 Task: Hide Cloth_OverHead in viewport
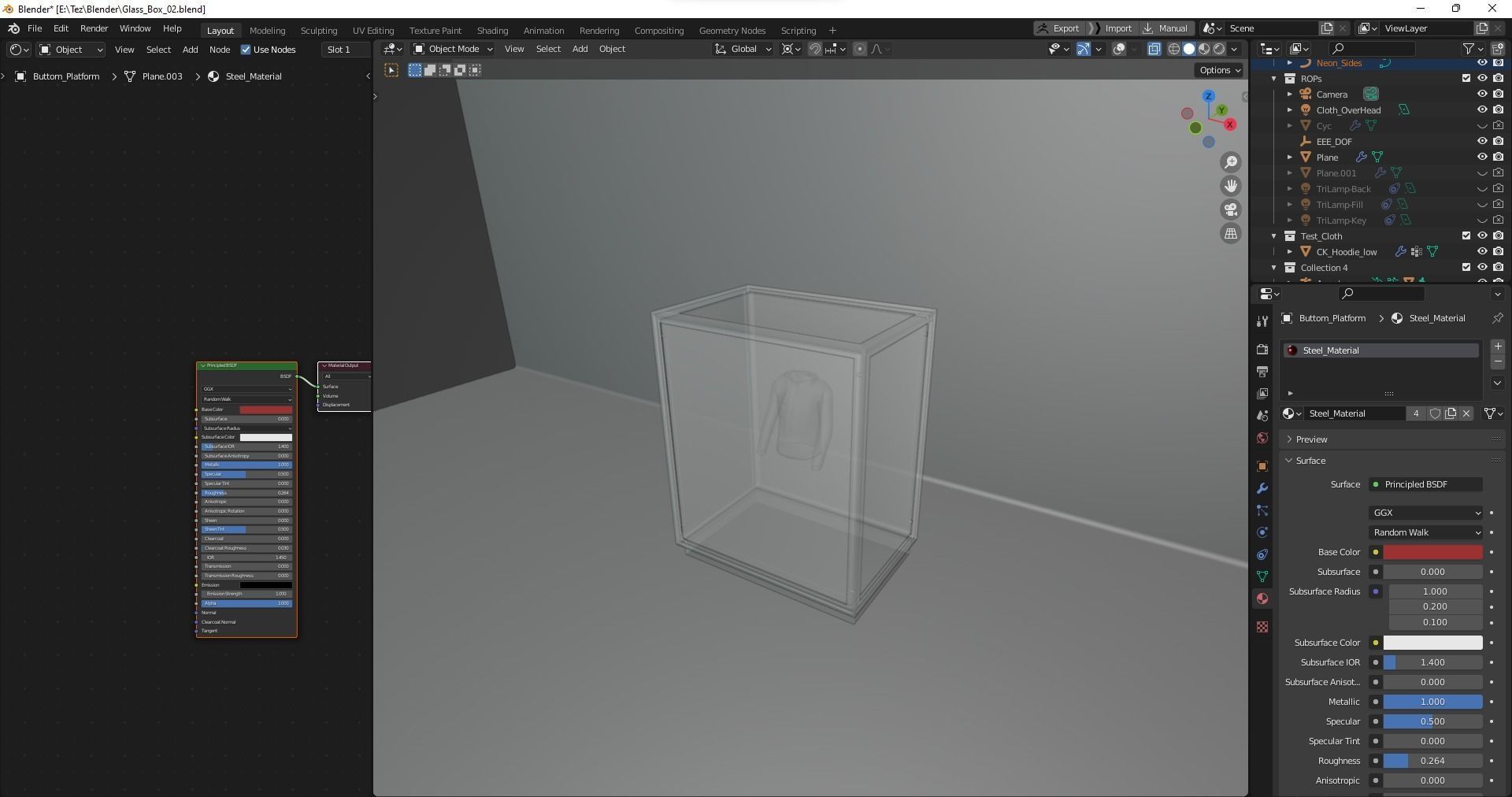click(x=1481, y=110)
